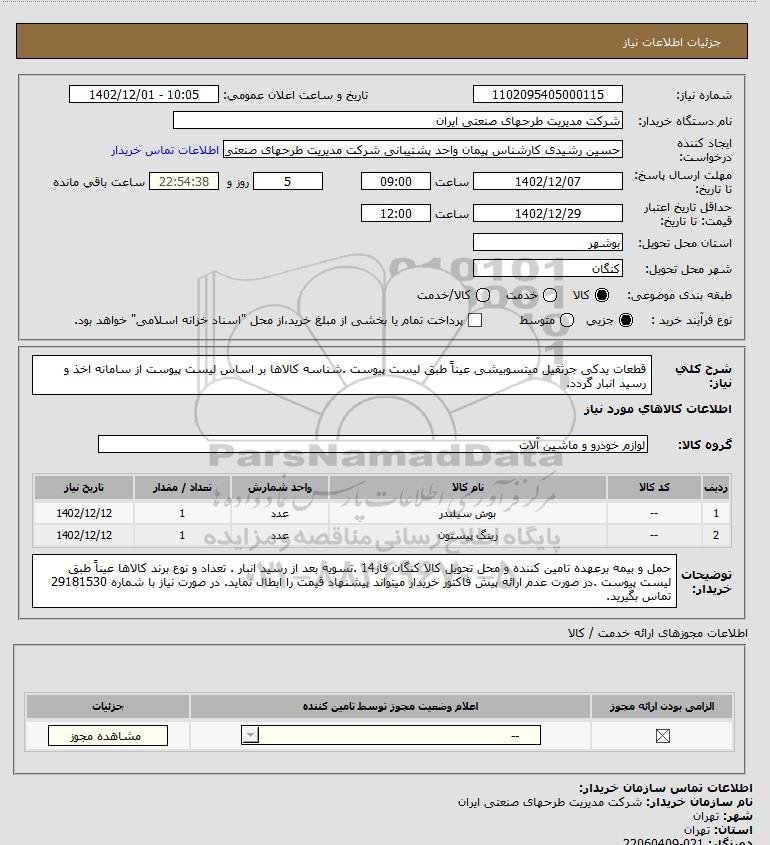Click the request creator field حسین رشیدی

422,150
